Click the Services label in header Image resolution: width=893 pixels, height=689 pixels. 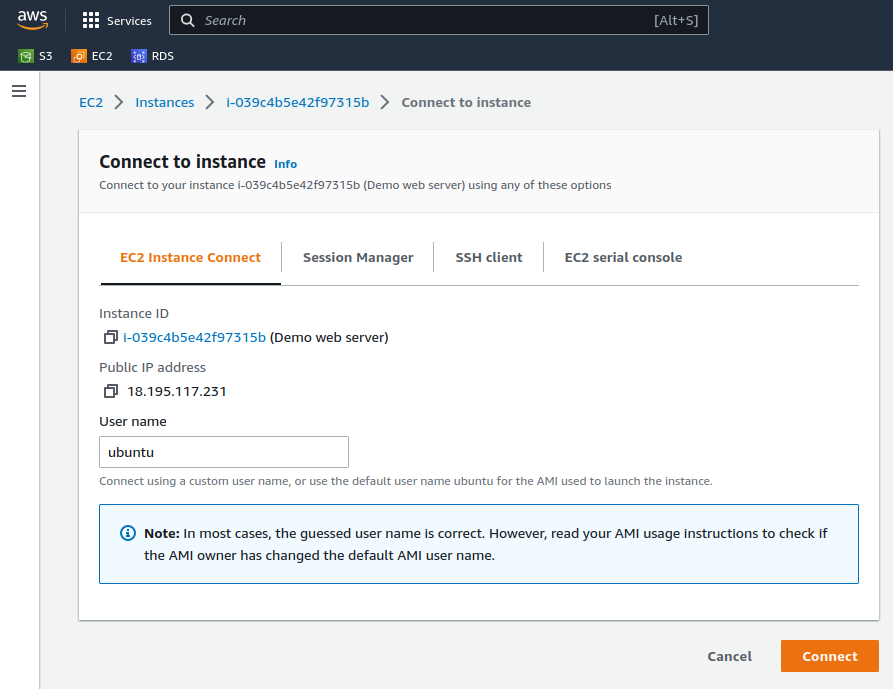tap(129, 21)
